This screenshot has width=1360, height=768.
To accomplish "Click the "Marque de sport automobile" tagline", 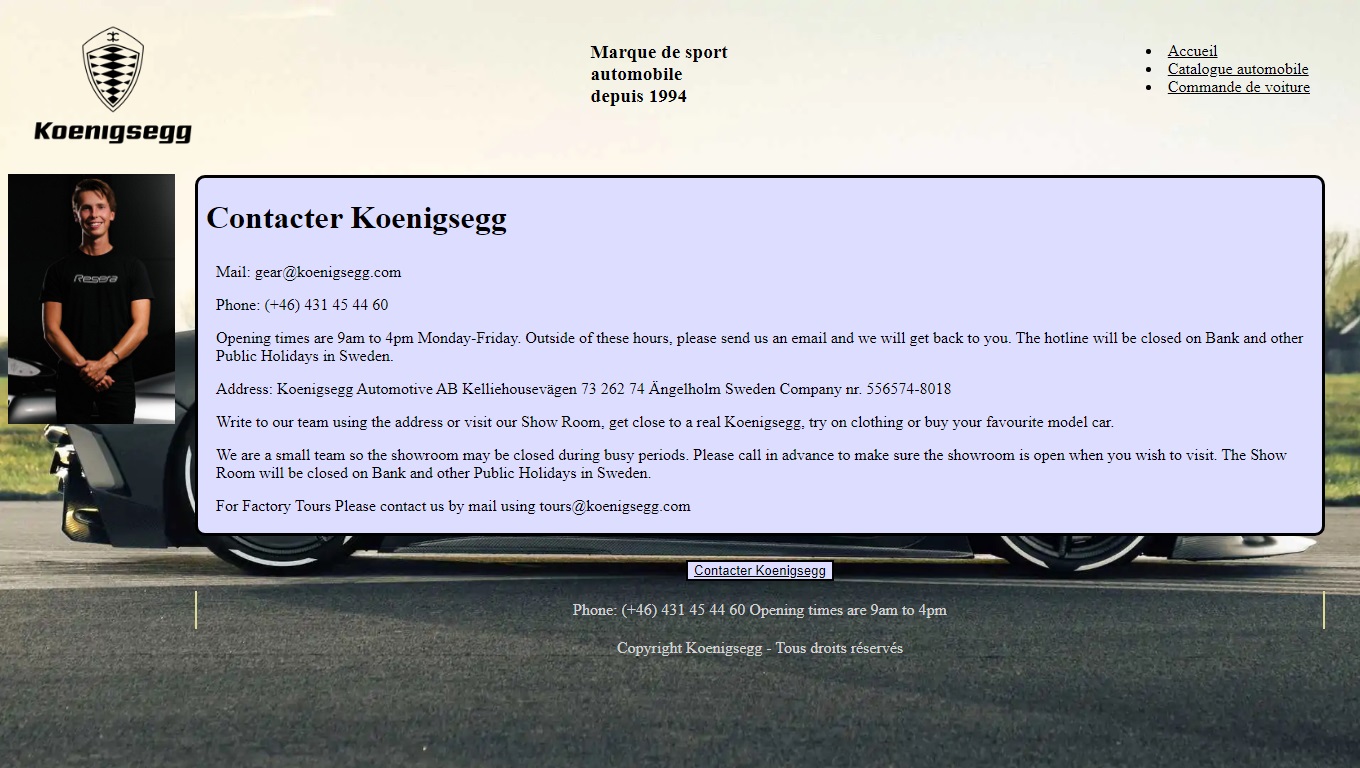I will pos(658,63).
